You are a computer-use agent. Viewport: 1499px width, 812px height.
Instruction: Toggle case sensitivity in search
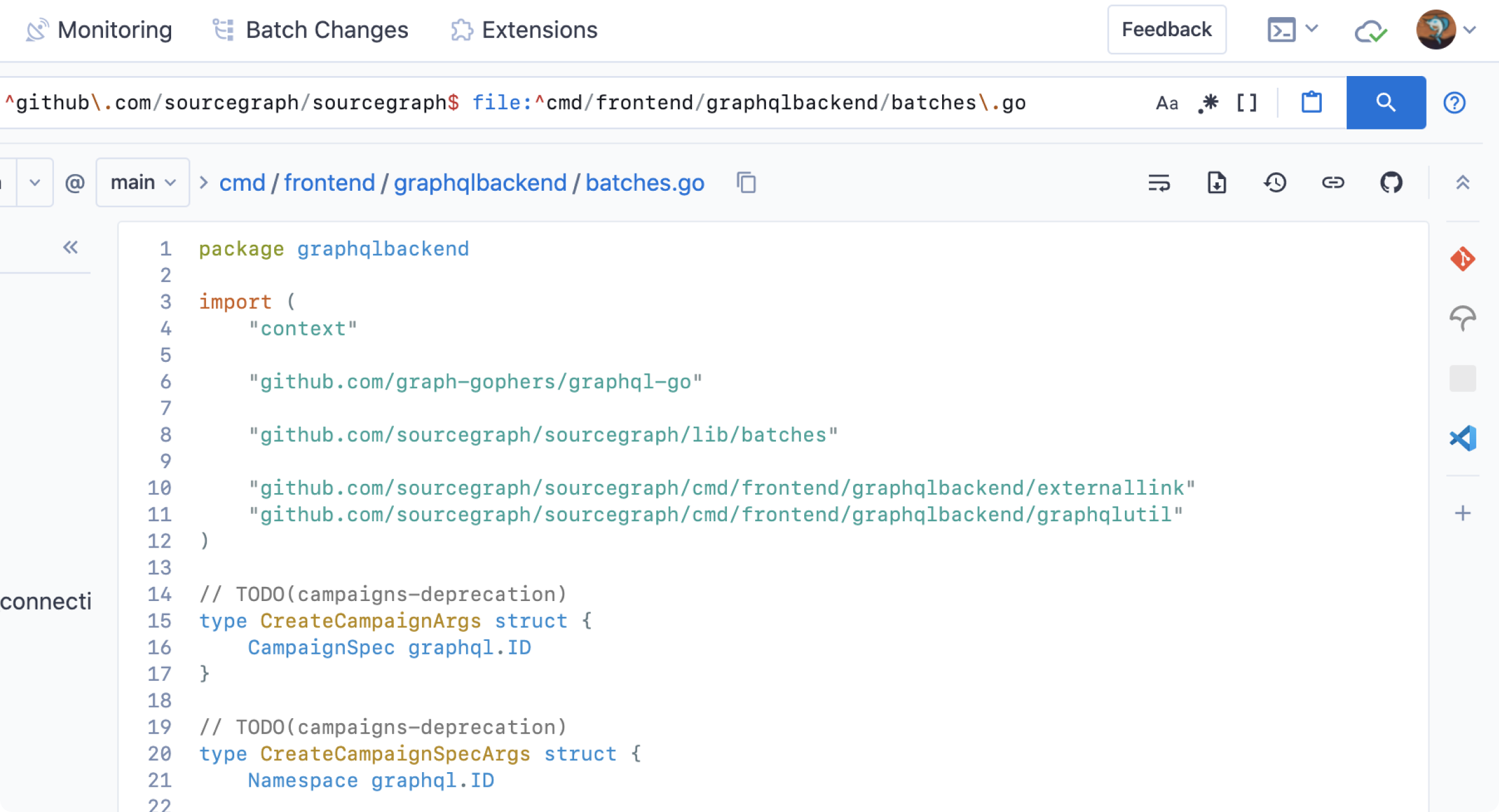(1167, 102)
